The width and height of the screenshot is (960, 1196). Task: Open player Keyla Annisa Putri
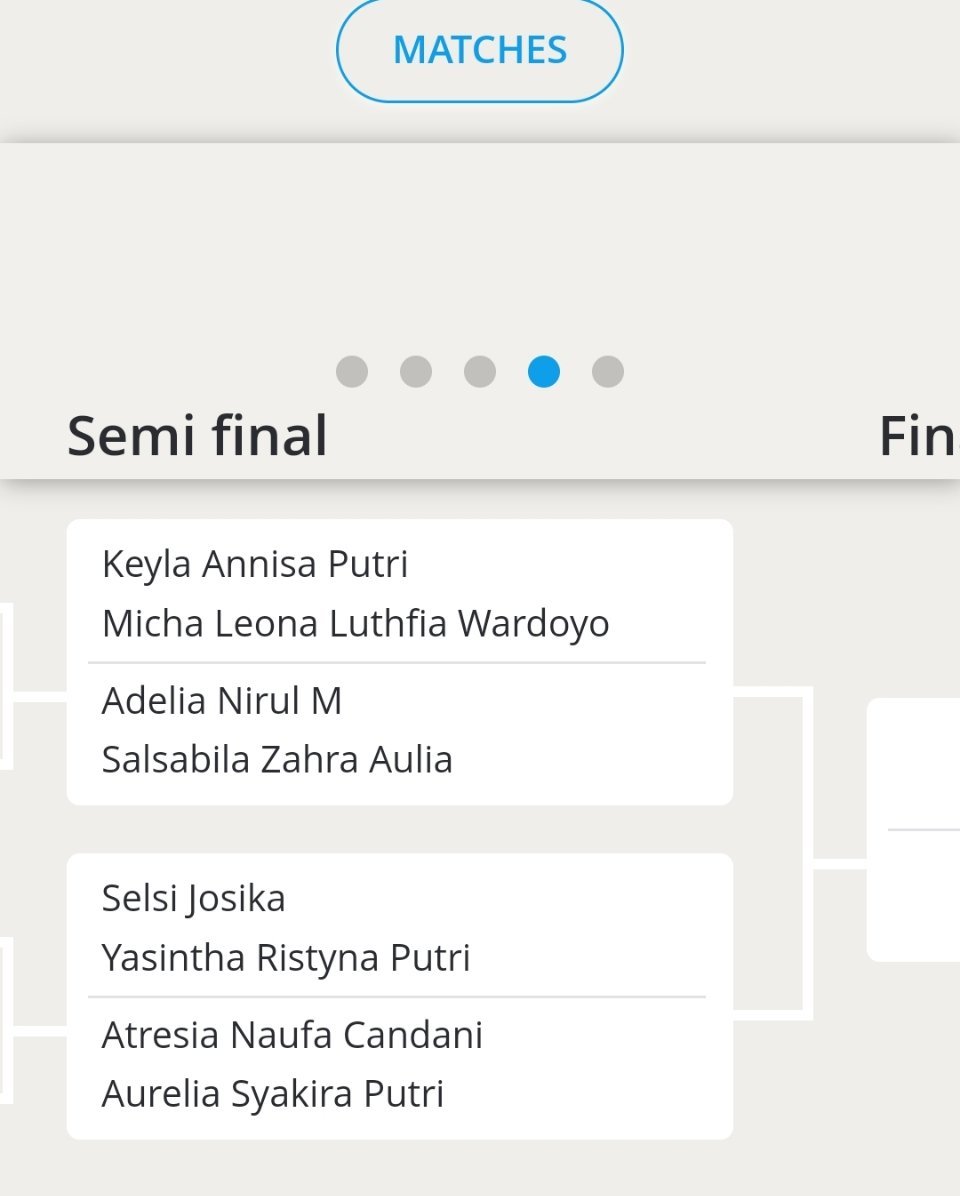tap(255, 564)
